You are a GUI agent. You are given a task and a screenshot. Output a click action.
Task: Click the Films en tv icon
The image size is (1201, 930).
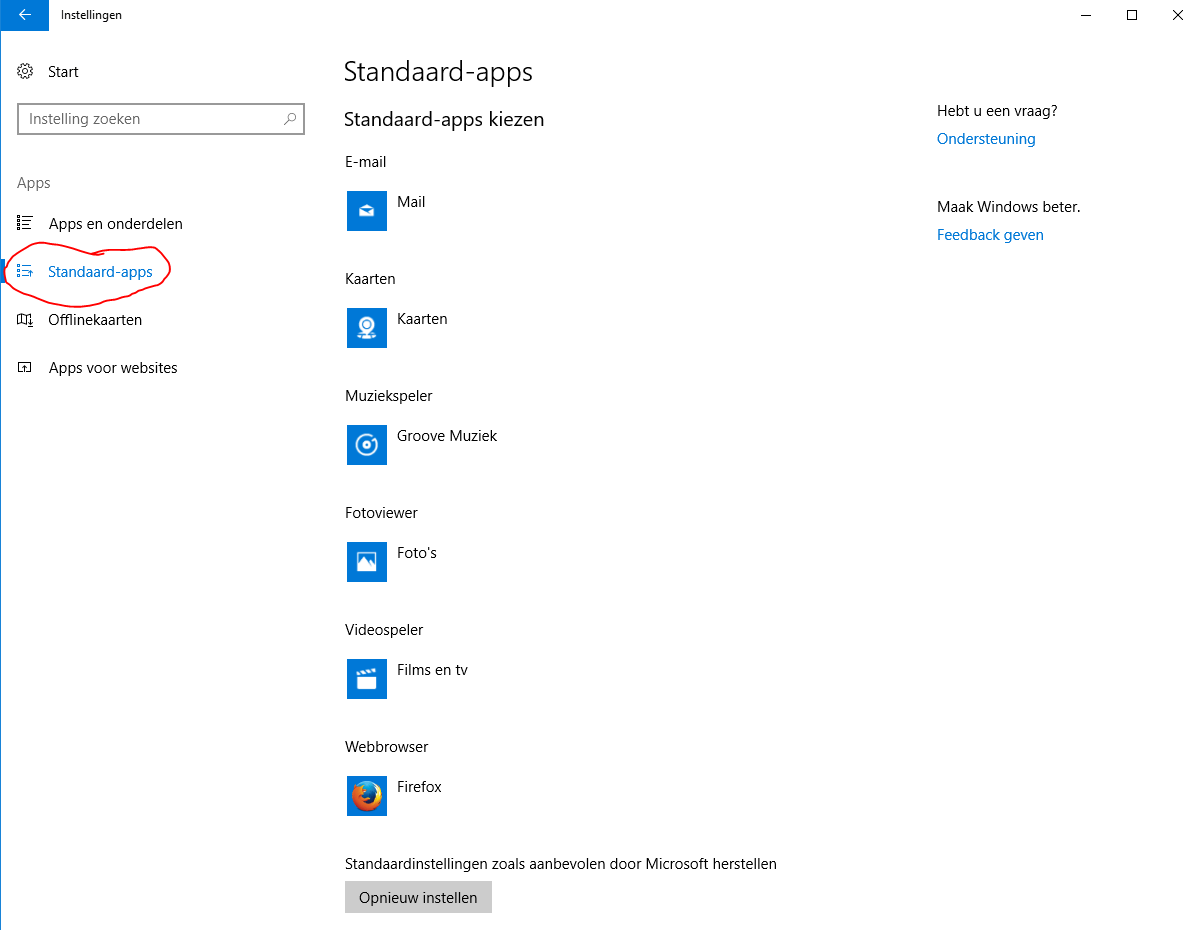366,679
